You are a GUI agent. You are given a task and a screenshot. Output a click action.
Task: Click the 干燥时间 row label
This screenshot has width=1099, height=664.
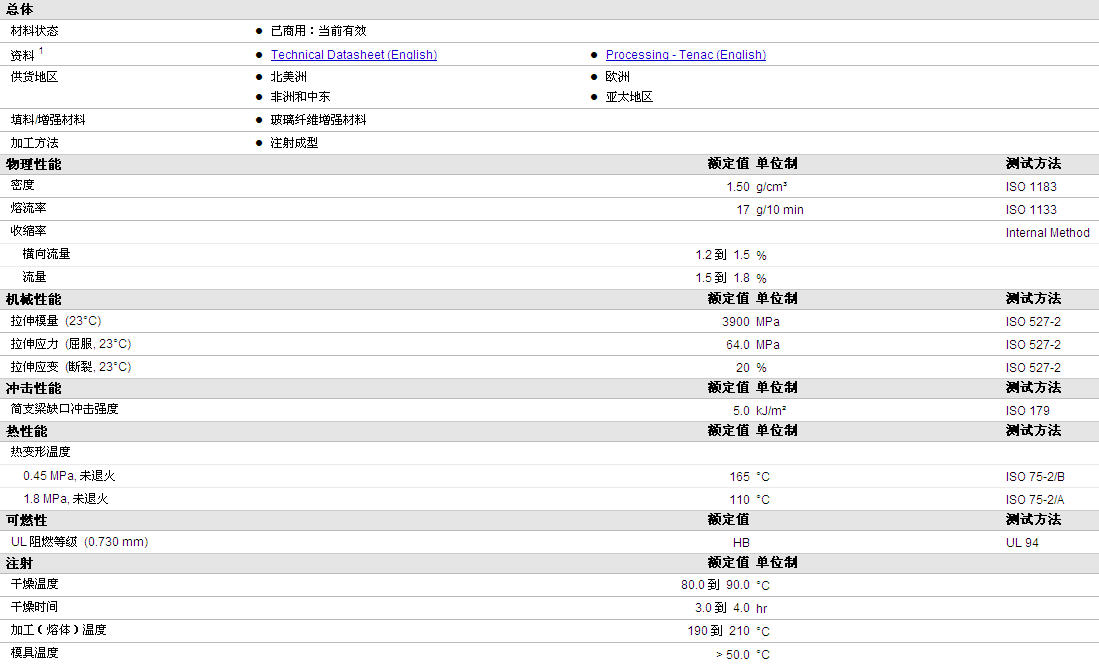(x=34, y=607)
